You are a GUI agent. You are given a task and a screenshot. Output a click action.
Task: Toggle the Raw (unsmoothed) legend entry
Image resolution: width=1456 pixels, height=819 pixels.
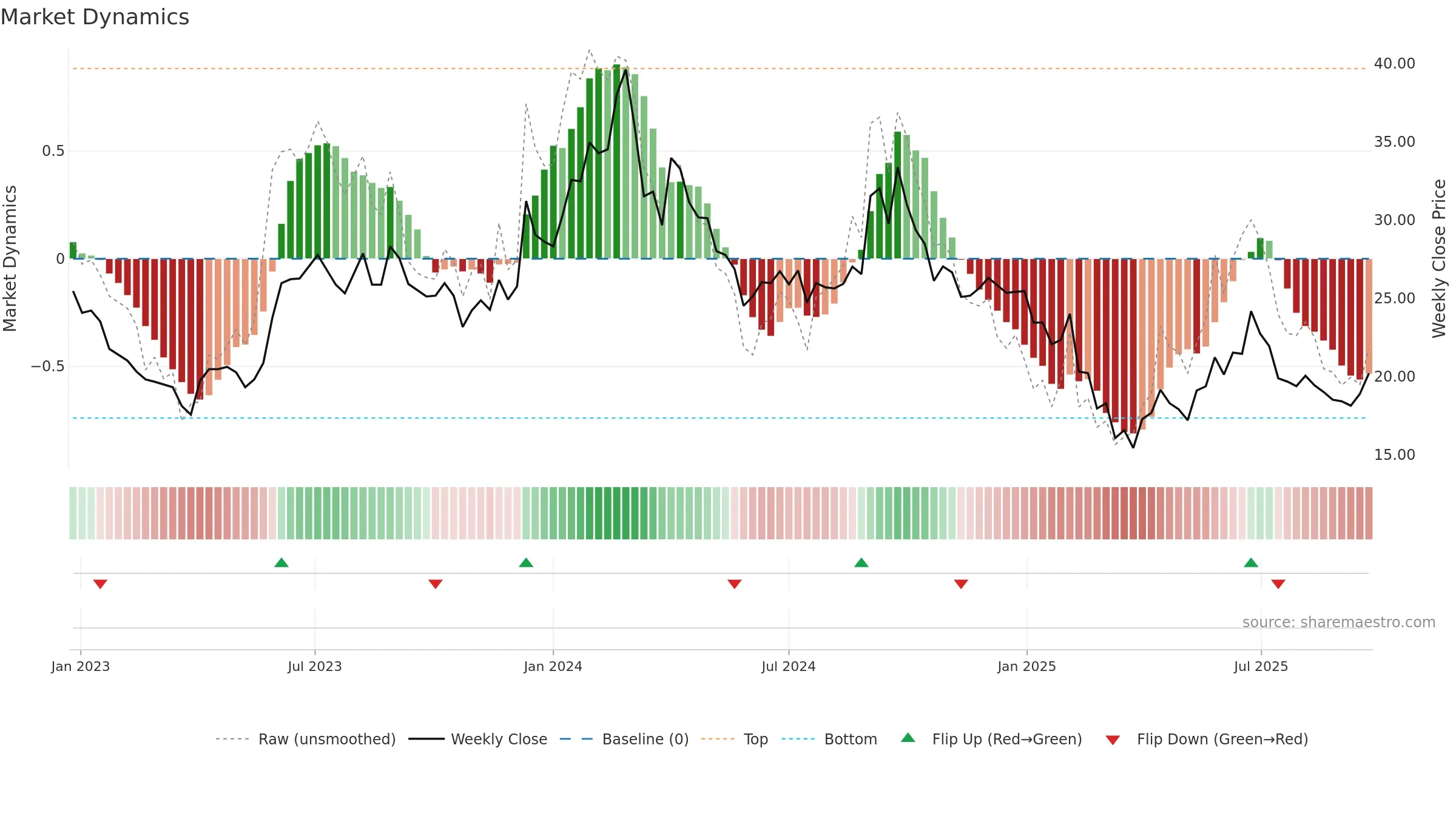(306, 739)
